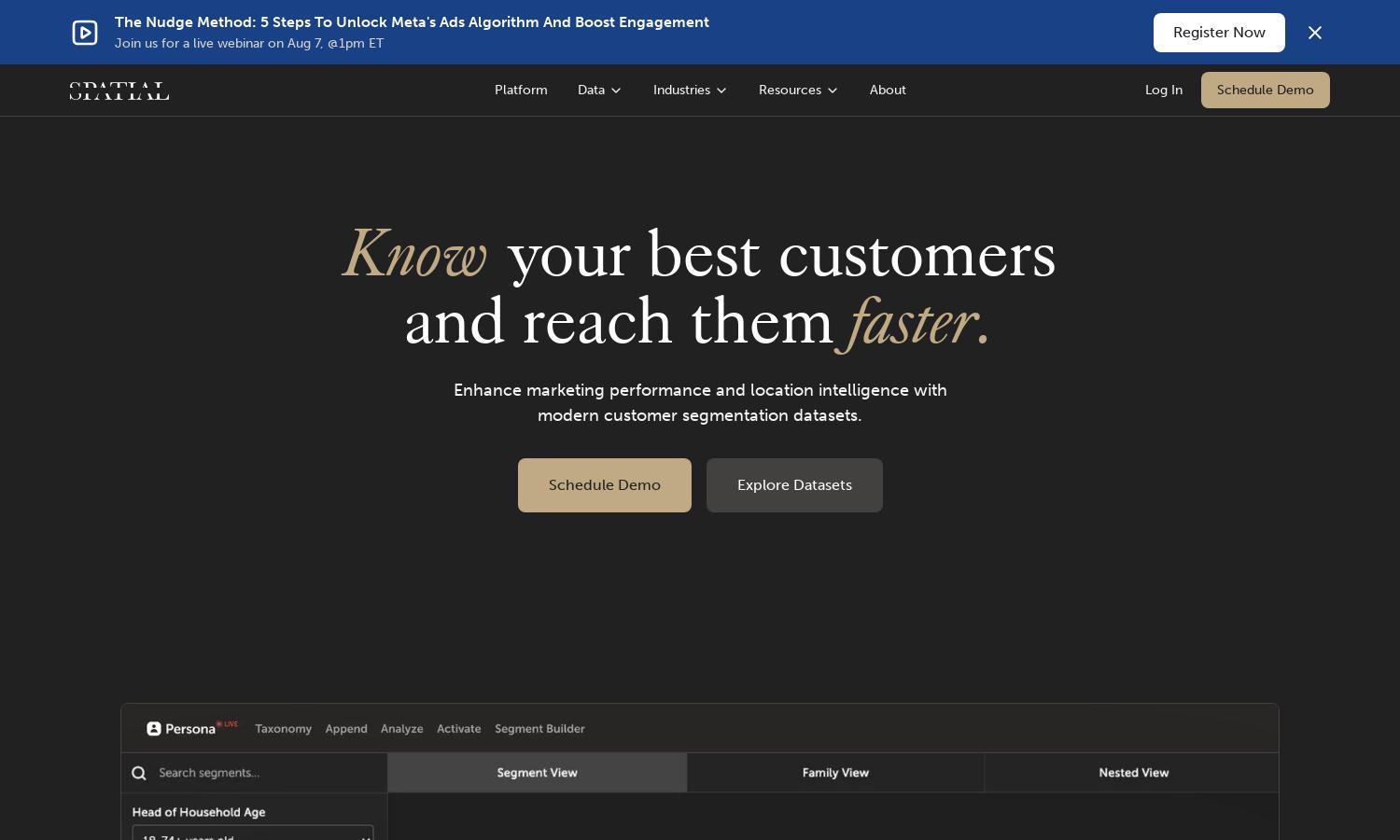The height and width of the screenshot is (840, 1400).
Task: Click the Log In link
Action: point(1164,91)
